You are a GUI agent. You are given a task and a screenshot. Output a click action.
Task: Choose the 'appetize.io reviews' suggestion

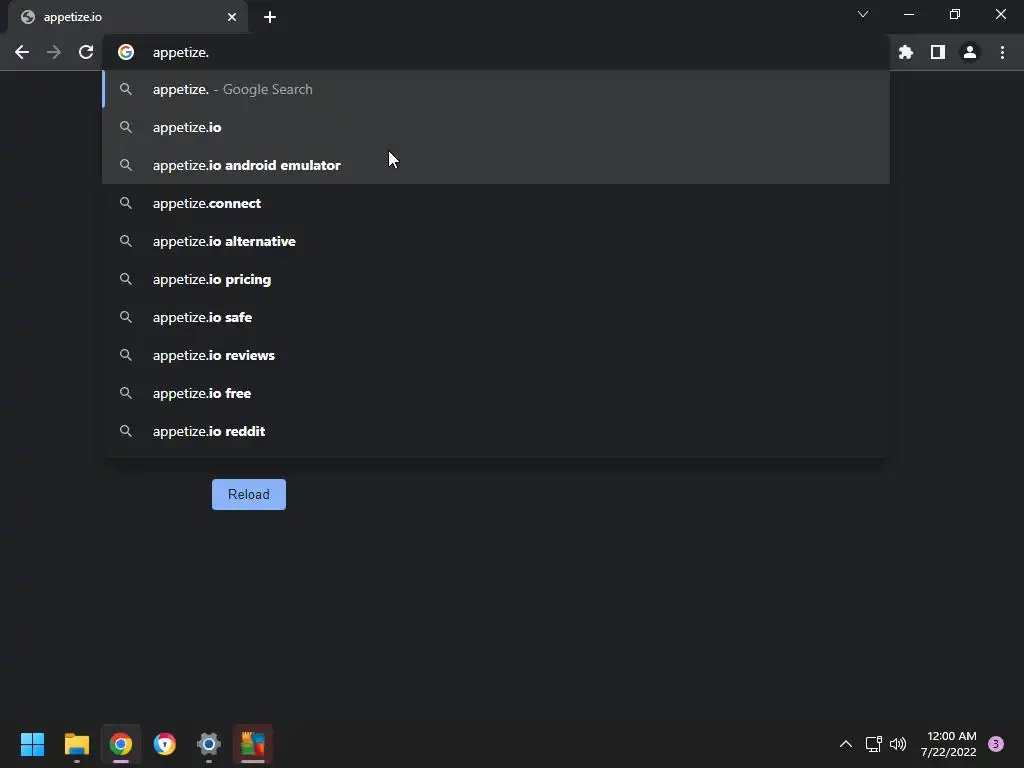[496, 355]
